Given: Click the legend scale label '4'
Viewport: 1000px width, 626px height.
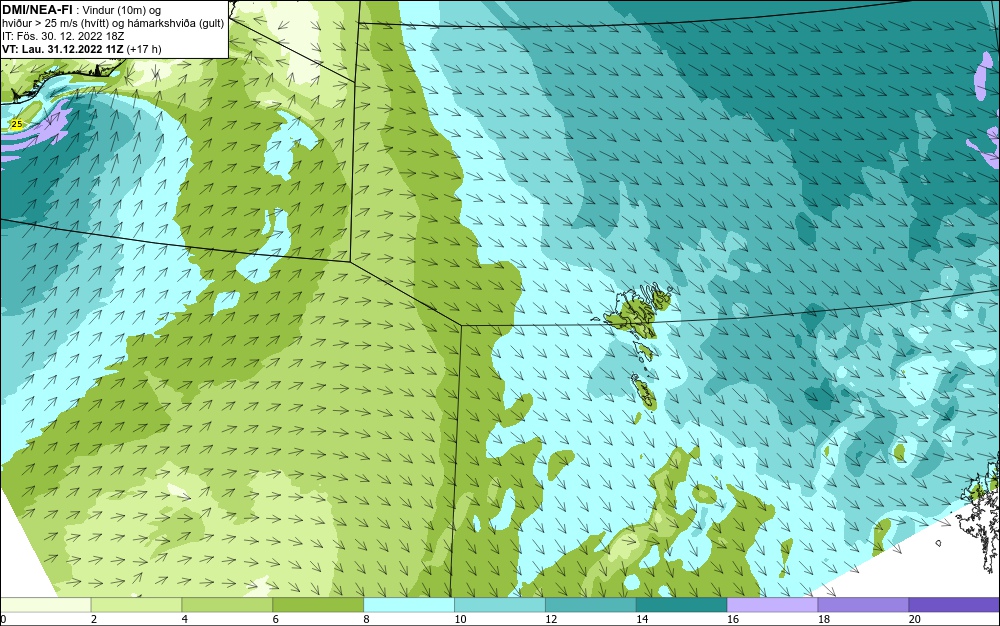Looking at the screenshot, I should pyautogui.click(x=184, y=619).
